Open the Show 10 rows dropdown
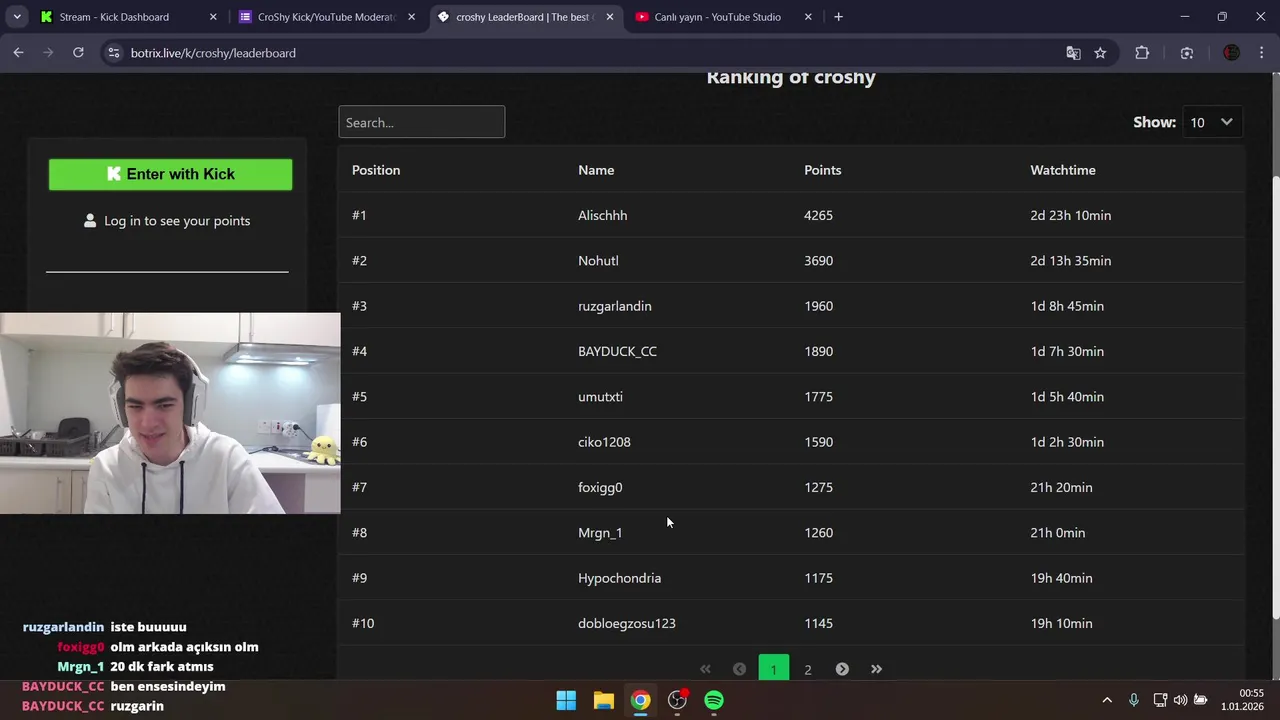The height and width of the screenshot is (720, 1280). (x=1212, y=122)
